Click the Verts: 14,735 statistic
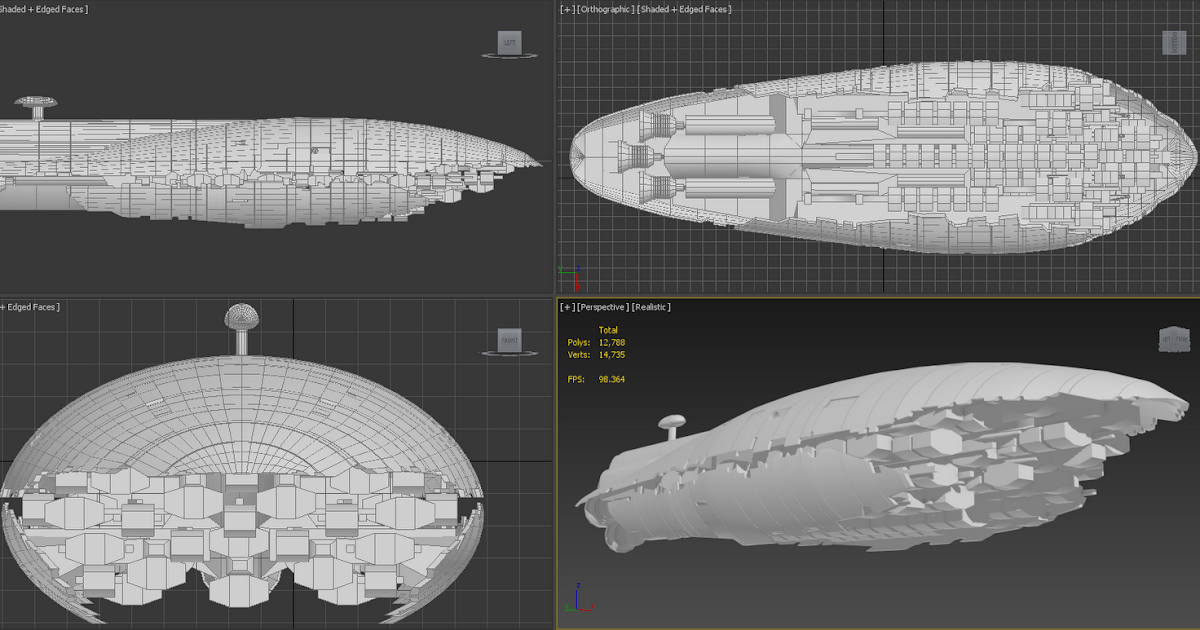 pos(596,354)
